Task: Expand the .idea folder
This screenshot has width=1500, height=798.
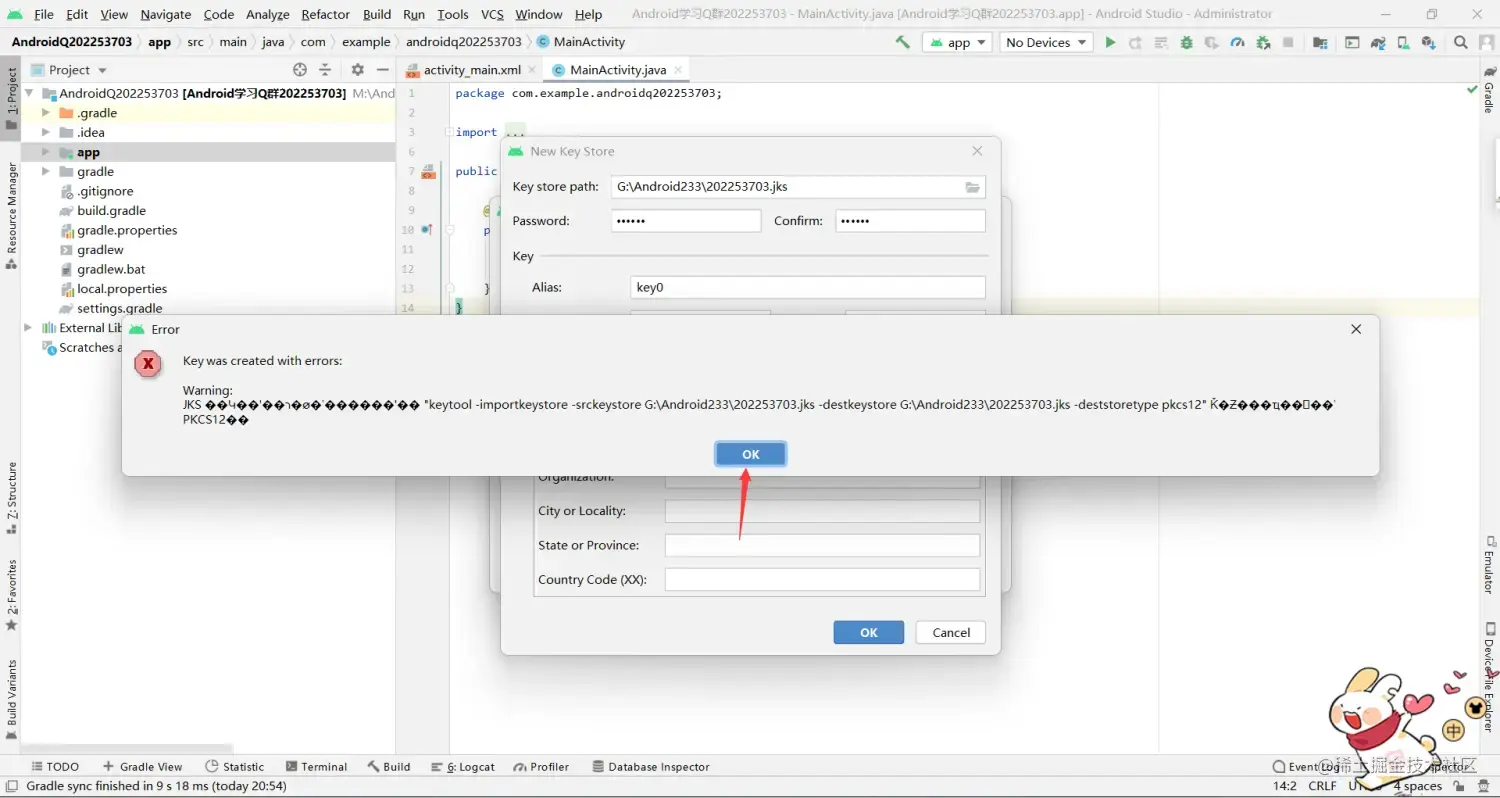Action: click(x=46, y=132)
